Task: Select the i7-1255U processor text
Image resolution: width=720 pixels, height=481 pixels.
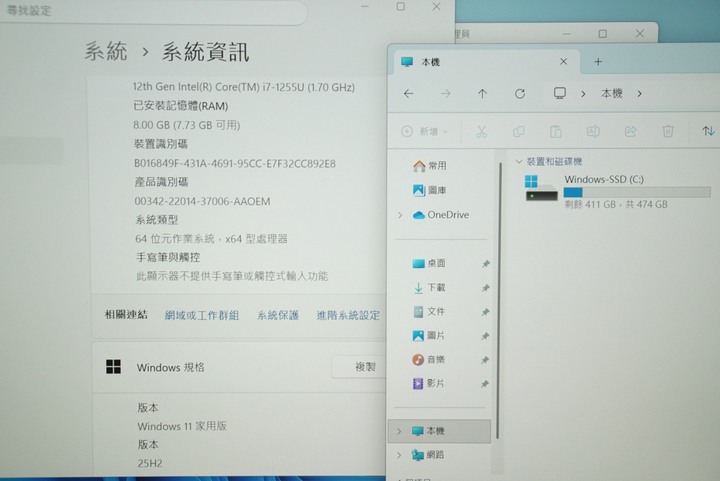Action: click(243, 87)
